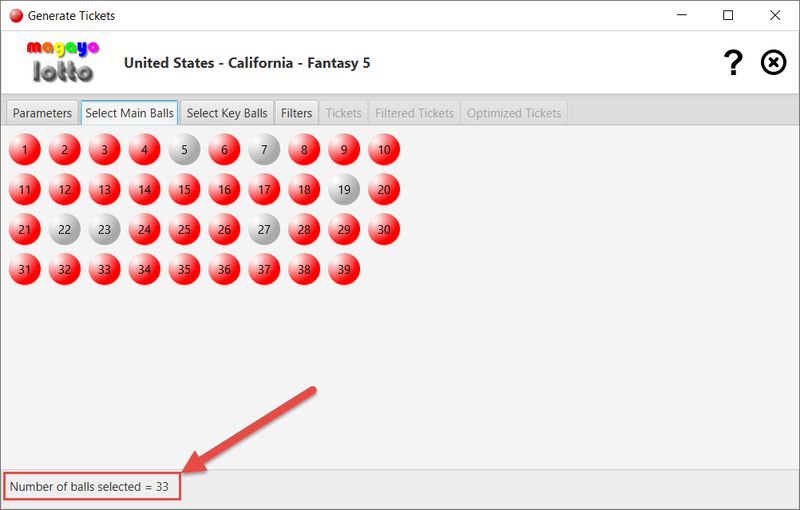Image resolution: width=800 pixels, height=510 pixels.
Task: Click the 'Generate Tickets' window title text
Action: [x=71, y=16]
